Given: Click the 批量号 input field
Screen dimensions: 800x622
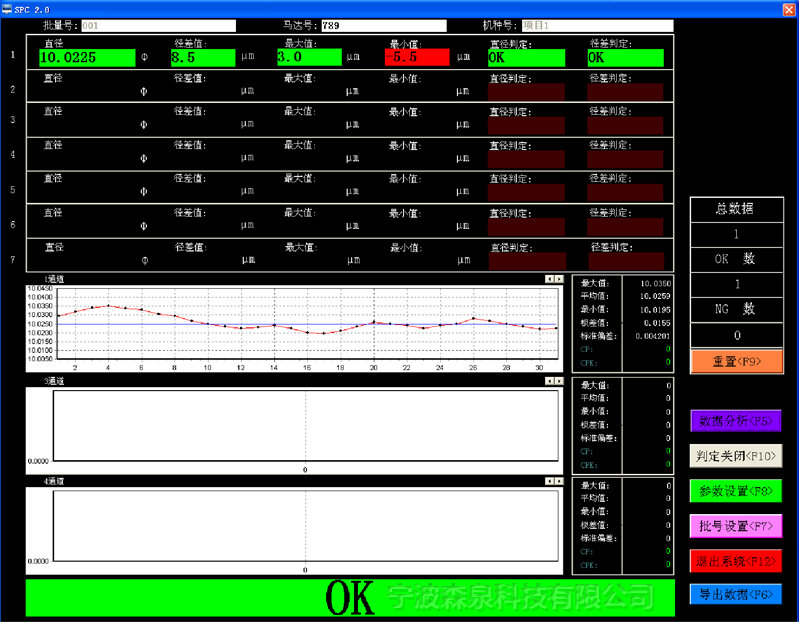Looking at the screenshot, I should click(x=157, y=26).
